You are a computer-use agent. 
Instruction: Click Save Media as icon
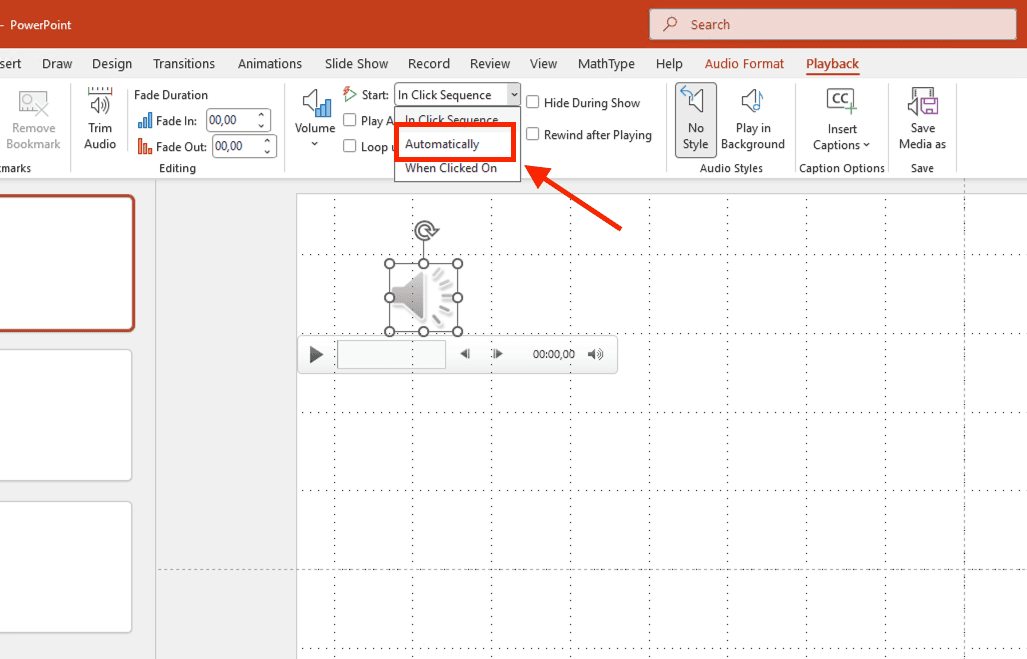point(922,102)
